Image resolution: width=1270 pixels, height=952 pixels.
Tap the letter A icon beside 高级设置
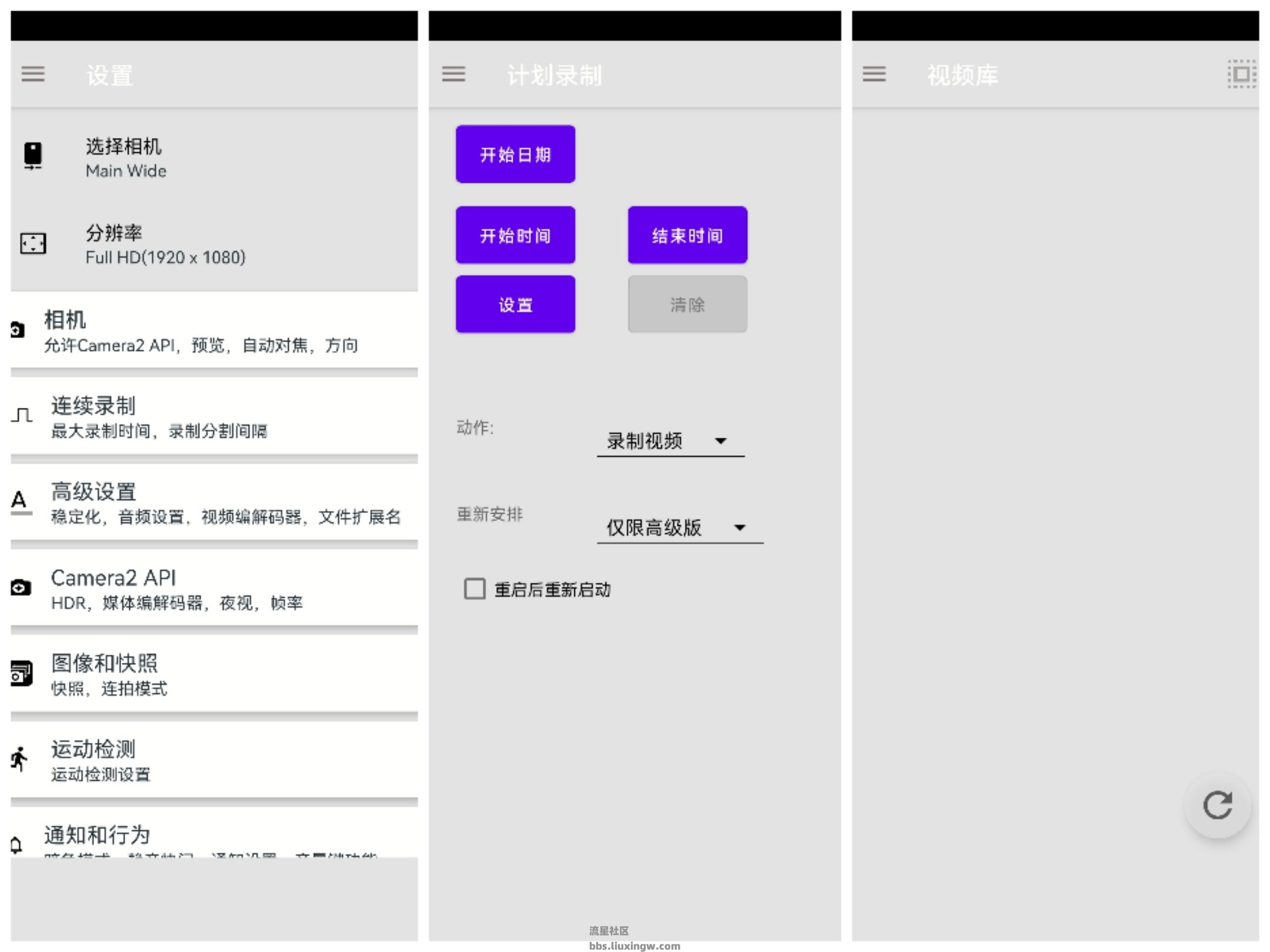[x=21, y=502]
